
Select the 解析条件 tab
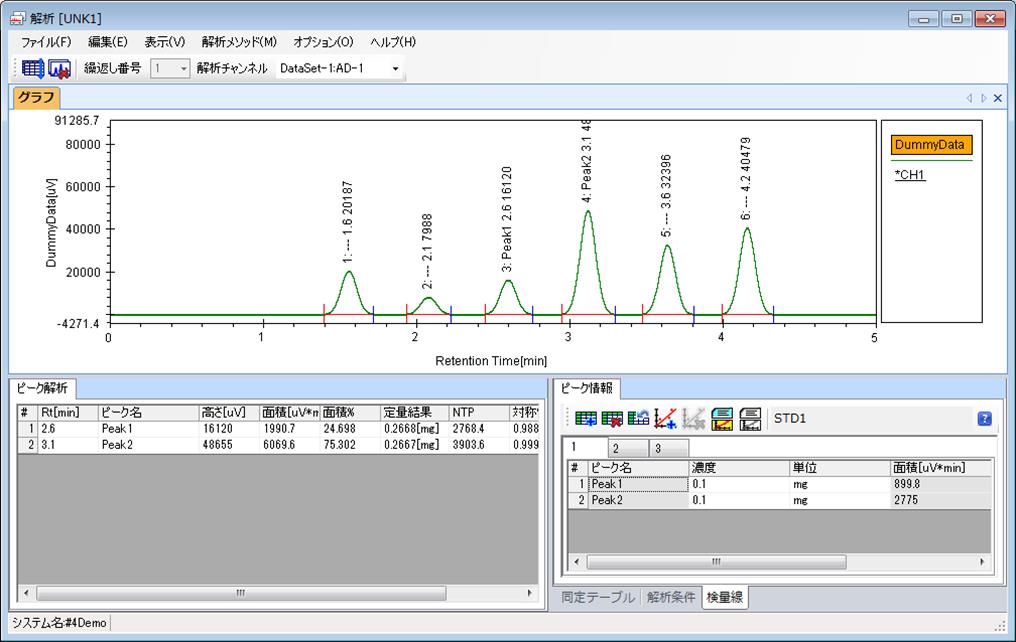pos(670,597)
